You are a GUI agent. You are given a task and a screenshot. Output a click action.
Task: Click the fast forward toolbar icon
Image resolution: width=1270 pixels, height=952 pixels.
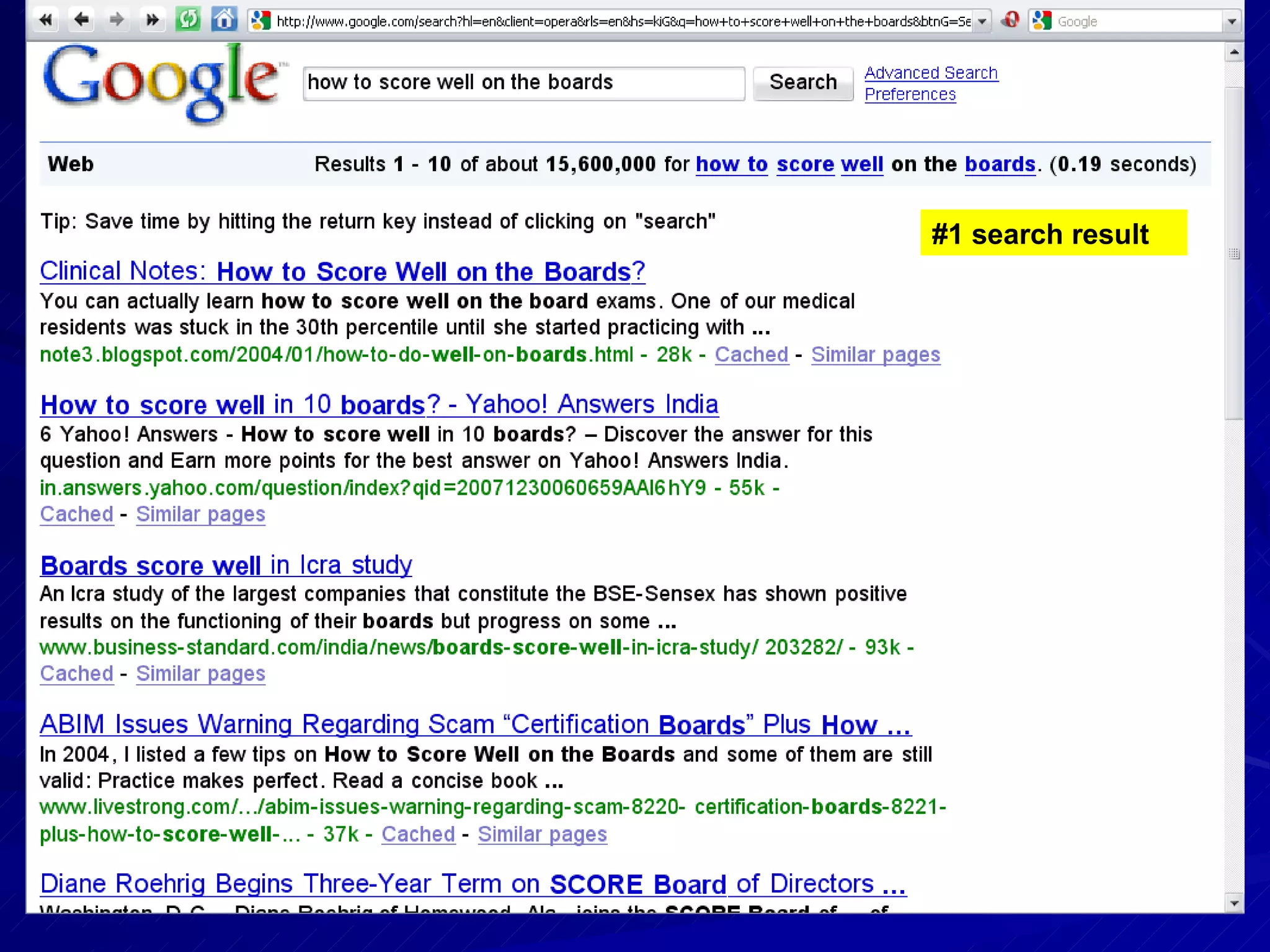152,20
